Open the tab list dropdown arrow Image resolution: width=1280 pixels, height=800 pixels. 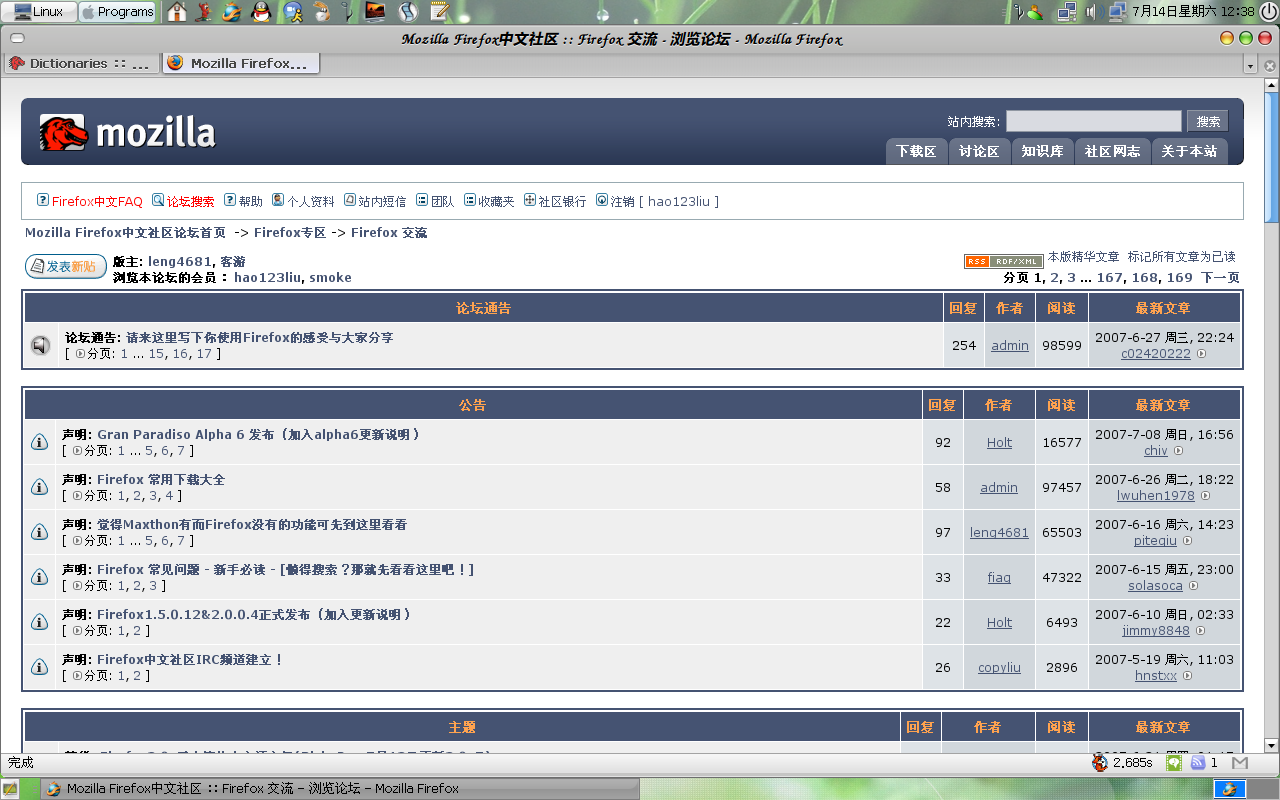pos(1250,64)
